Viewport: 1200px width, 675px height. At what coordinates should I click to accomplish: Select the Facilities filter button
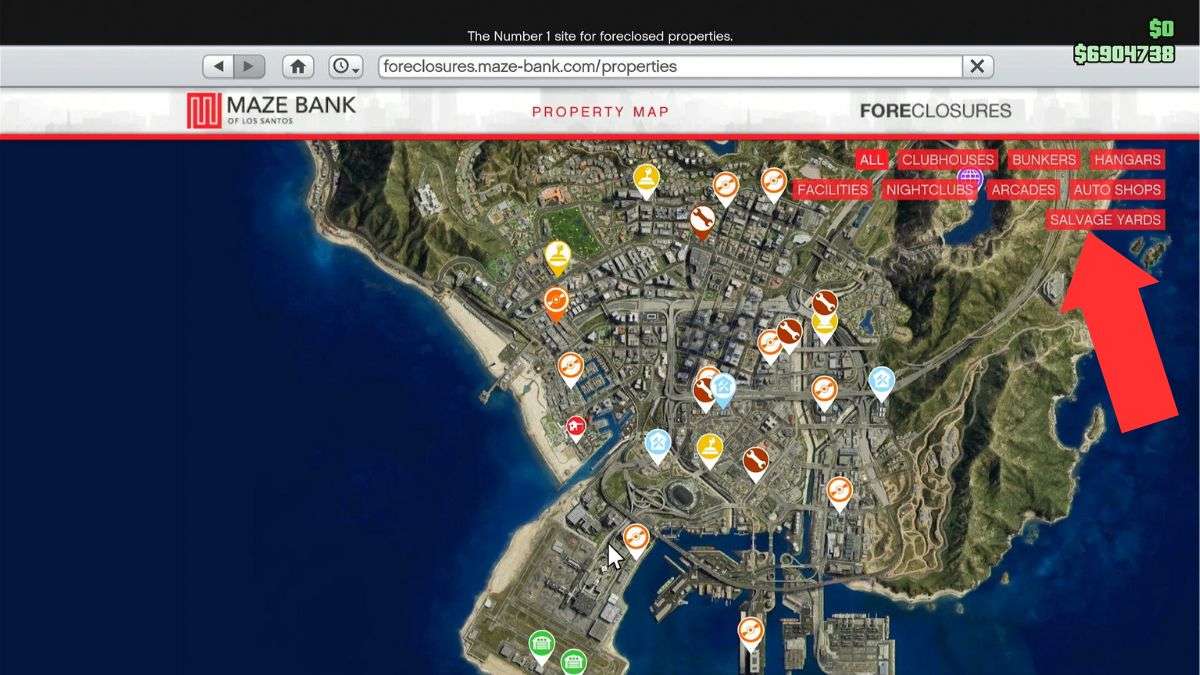(x=833, y=190)
